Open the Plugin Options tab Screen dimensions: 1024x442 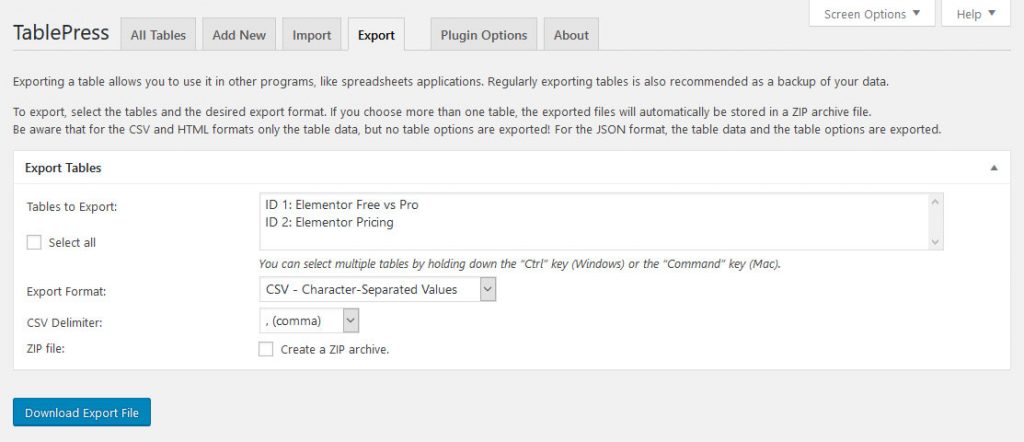click(484, 35)
